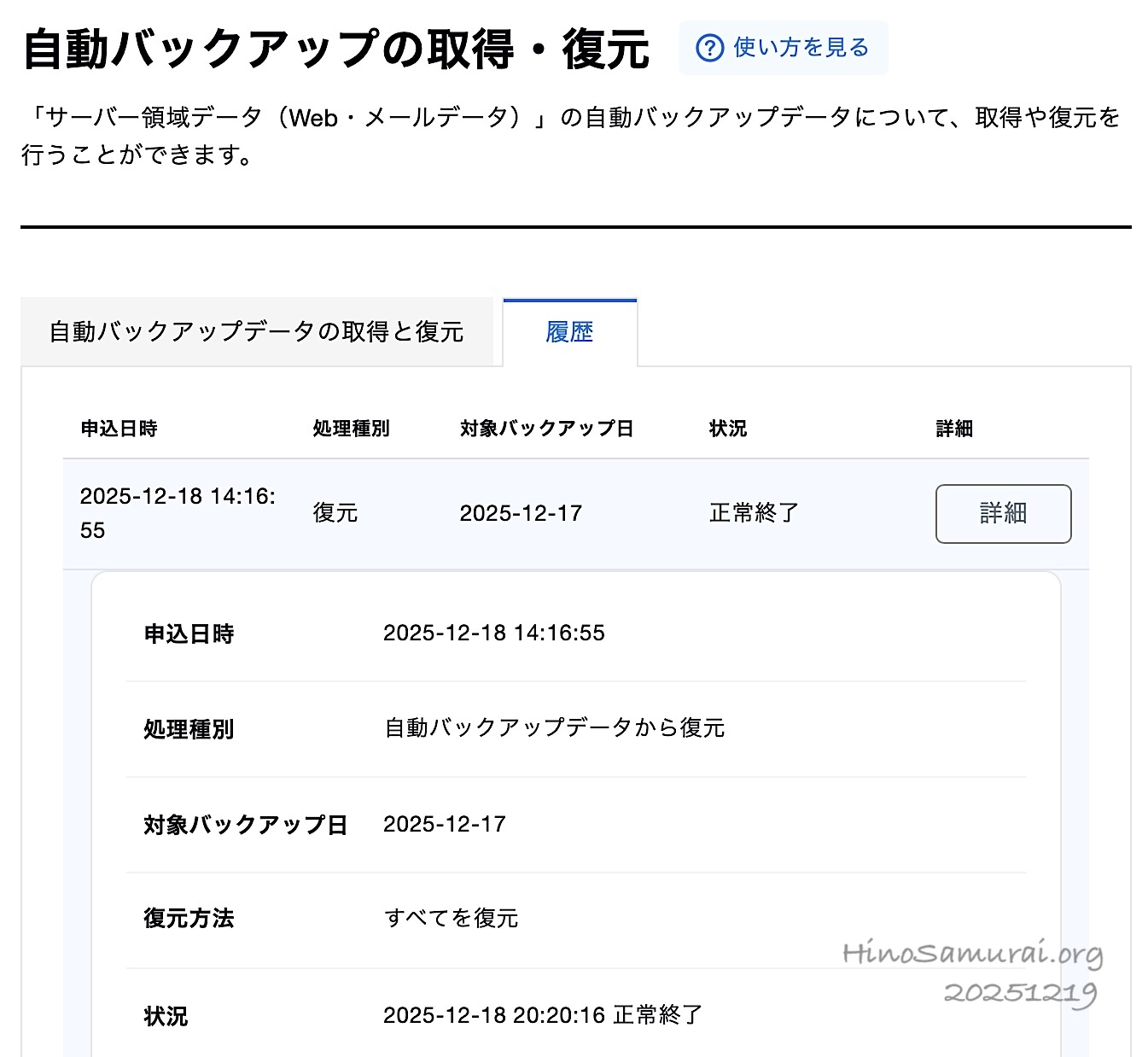Click the 20:20:16 正常終了 completion status
Image resolution: width=1148 pixels, height=1057 pixels.
click(x=543, y=1015)
